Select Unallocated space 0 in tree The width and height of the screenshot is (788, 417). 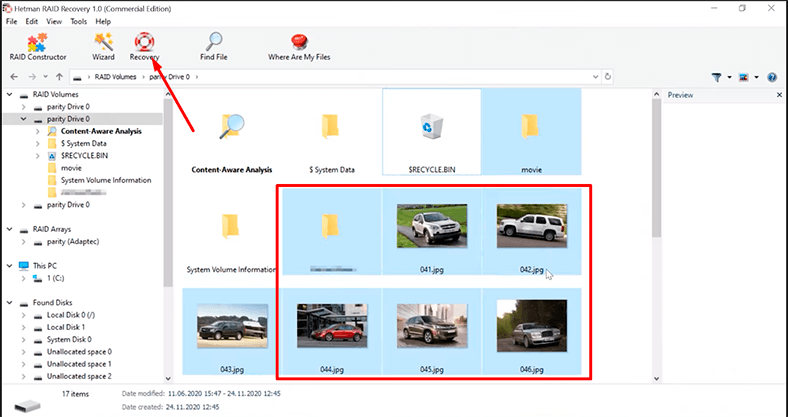(79, 352)
